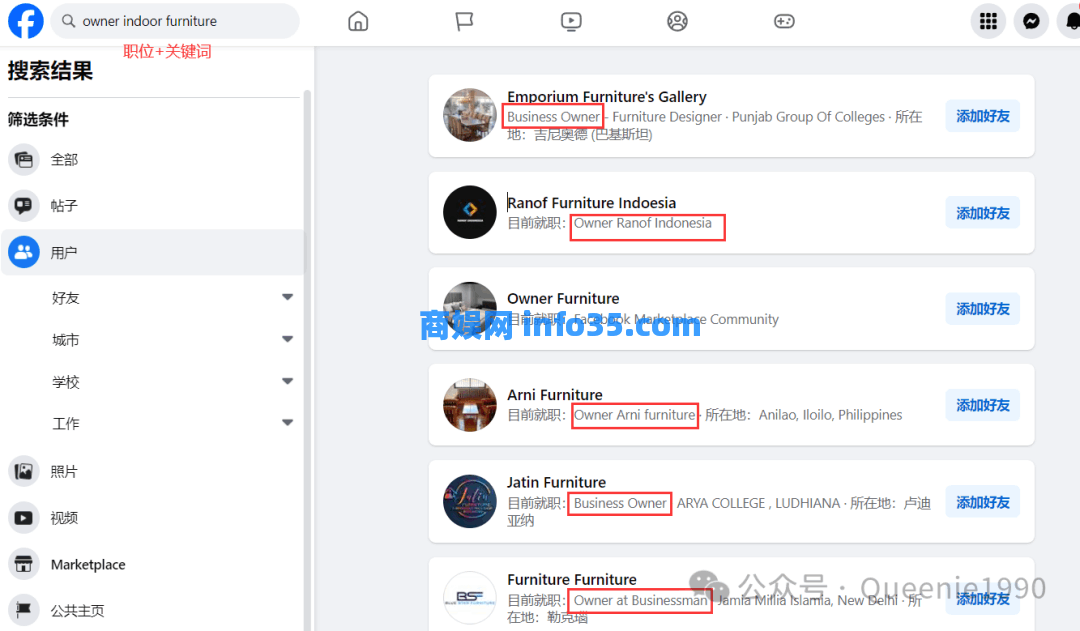Click the 'Owner Arni furniture' job text
This screenshot has height=631, width=1080.
tap(634, 415)
